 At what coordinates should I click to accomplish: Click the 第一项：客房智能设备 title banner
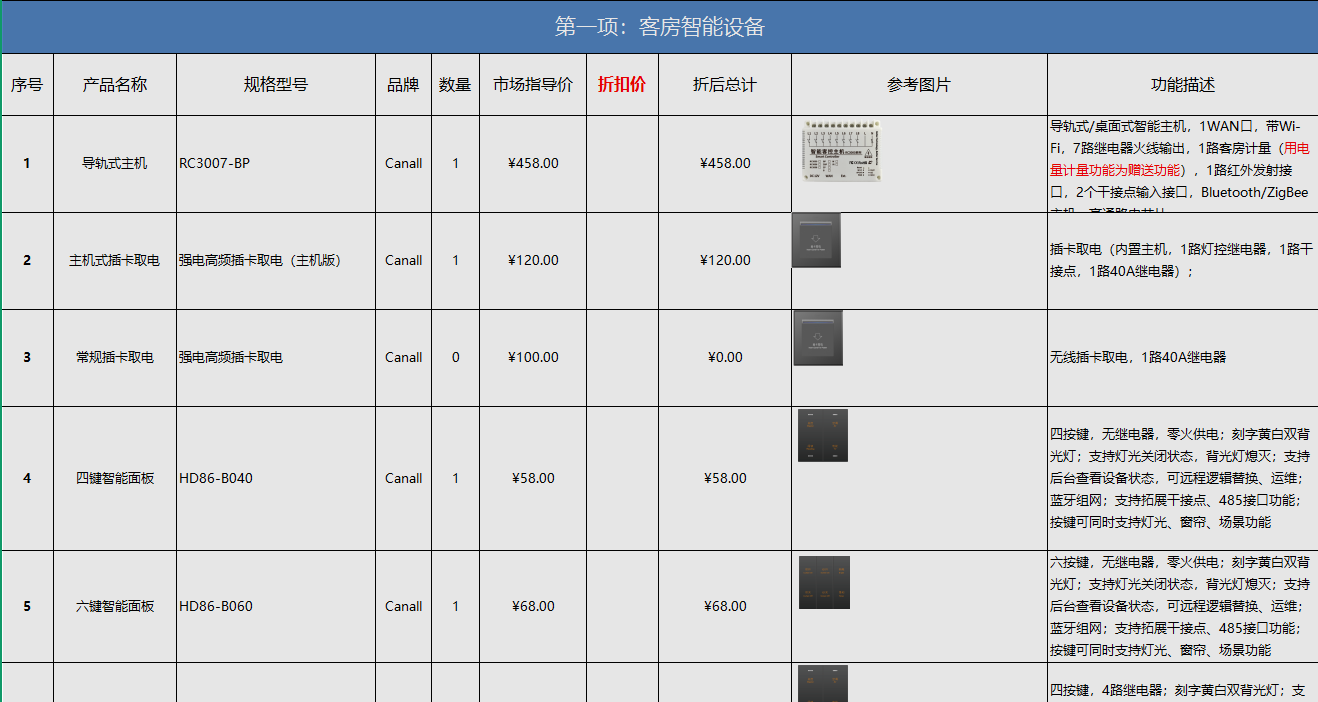coord(659,27)
